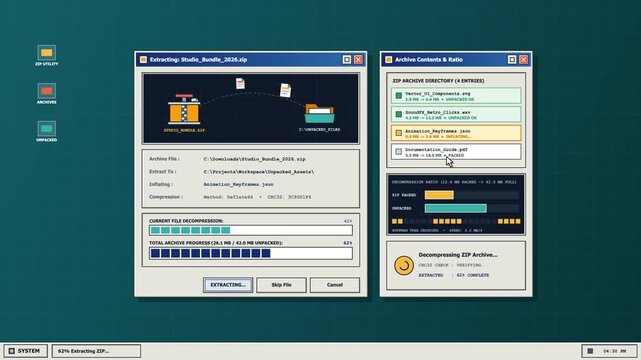Image resolution: width=641 pixels, height=360 pixels.
Task: Click the current file decompression progress bar
Action: 251,230
